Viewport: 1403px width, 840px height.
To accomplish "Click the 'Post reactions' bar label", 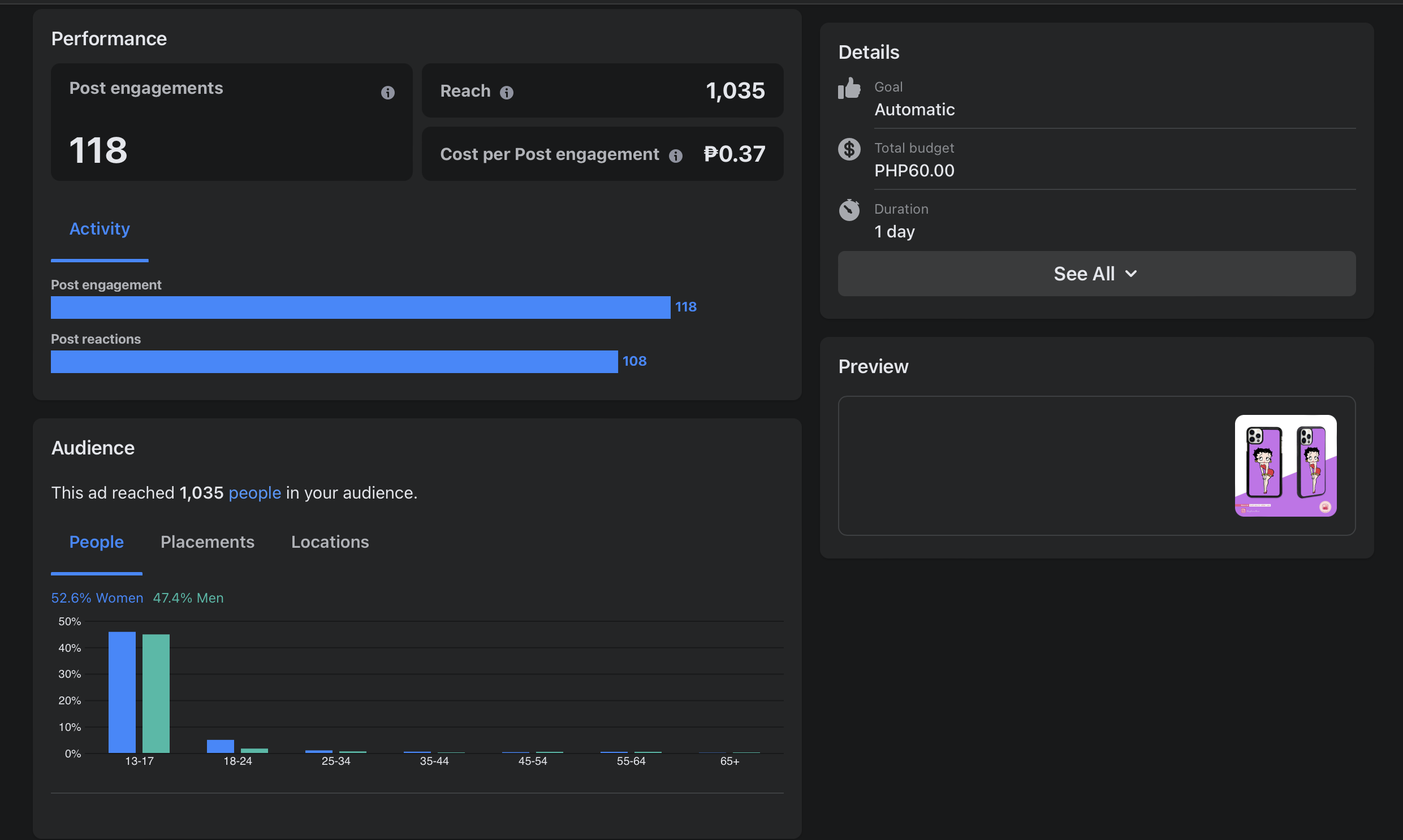I will point(96,339).
